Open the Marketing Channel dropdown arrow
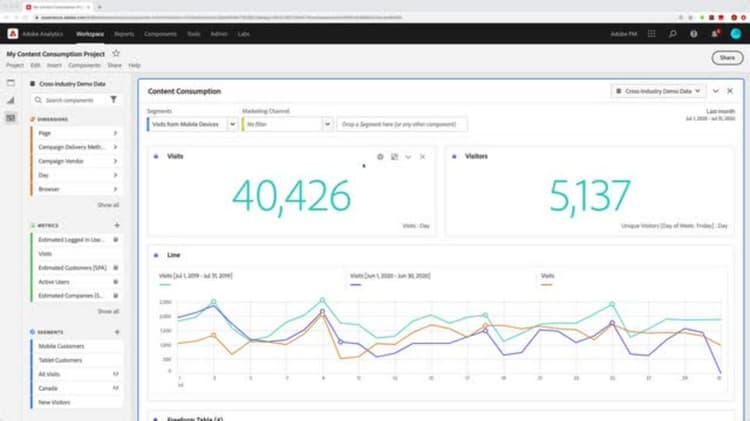Viewport: 750px width, 421px height. click(x=328, y=124)
